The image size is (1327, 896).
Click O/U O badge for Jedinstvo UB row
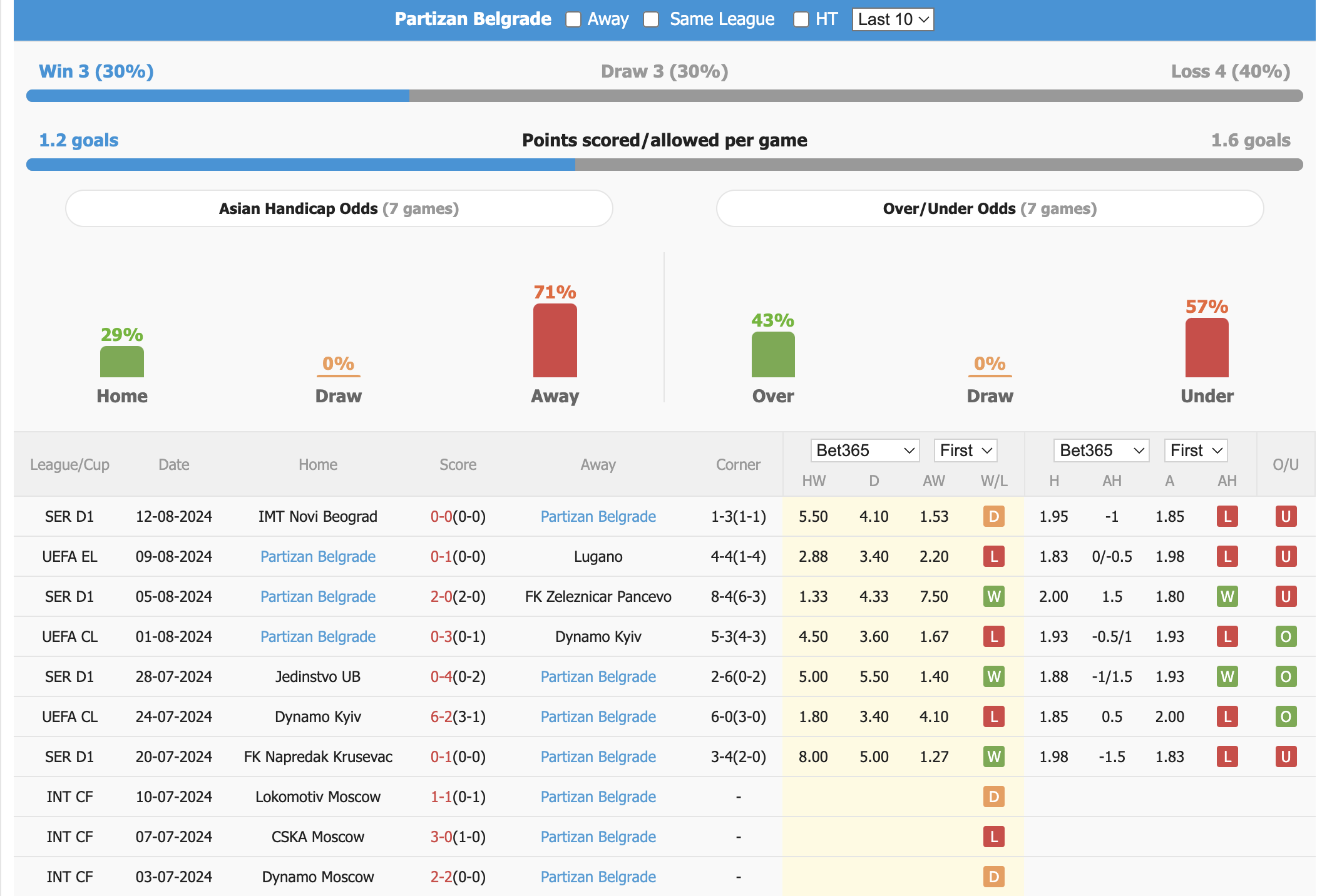click(x=1286, y=676)
